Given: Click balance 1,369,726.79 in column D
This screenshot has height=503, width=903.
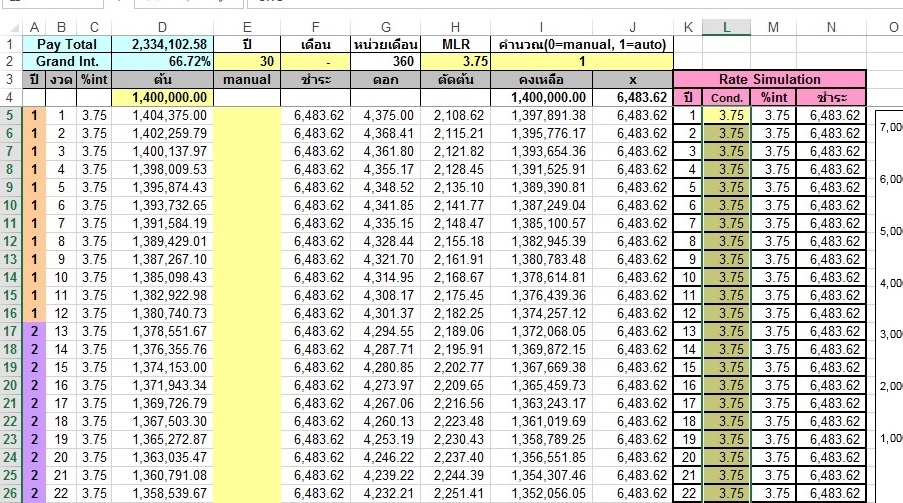Looking at the screenshot, I should (162, 403).
